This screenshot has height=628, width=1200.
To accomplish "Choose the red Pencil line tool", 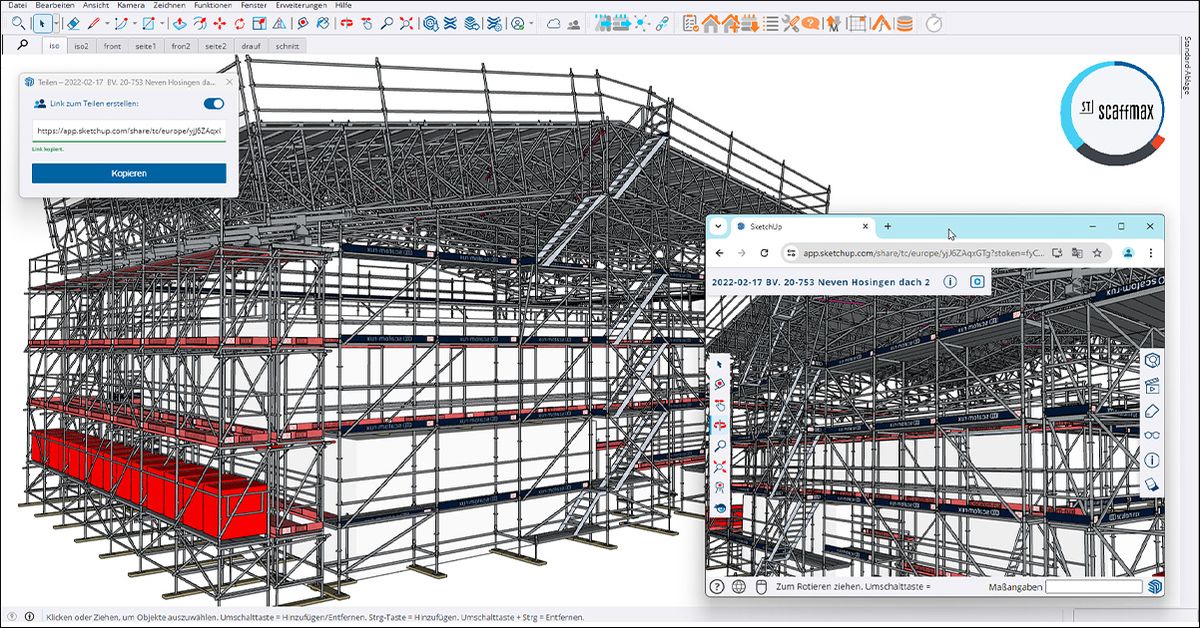I will click(x=93, y=23).
